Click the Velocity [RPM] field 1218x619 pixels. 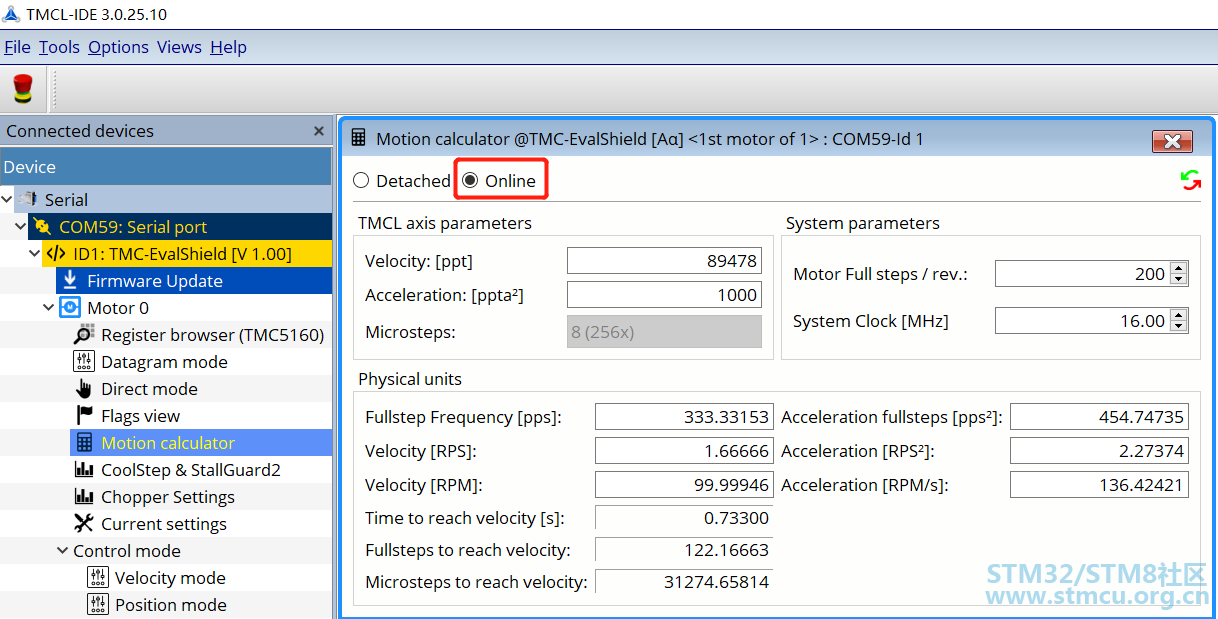[x=684, y=485]
